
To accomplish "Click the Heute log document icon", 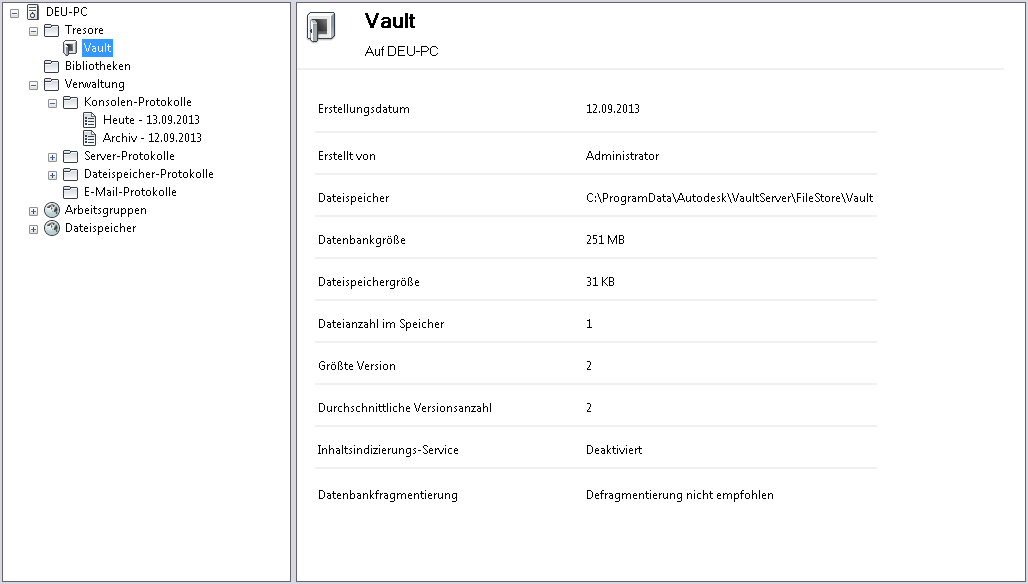I will pos(89,120).
